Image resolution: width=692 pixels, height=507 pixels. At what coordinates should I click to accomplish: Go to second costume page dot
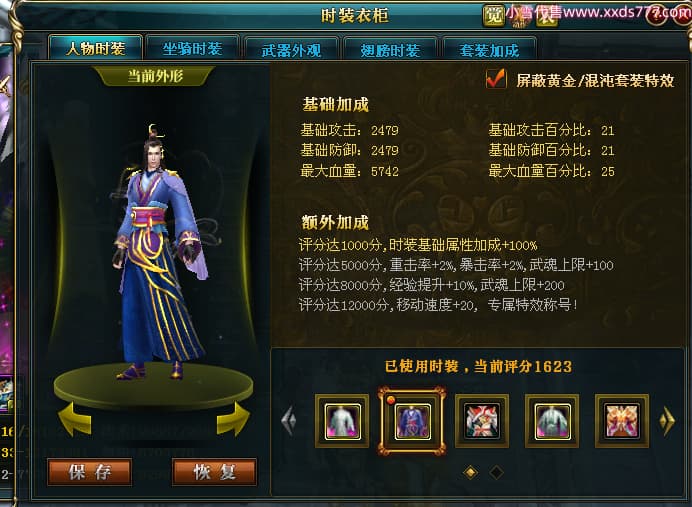pos(496,472)
